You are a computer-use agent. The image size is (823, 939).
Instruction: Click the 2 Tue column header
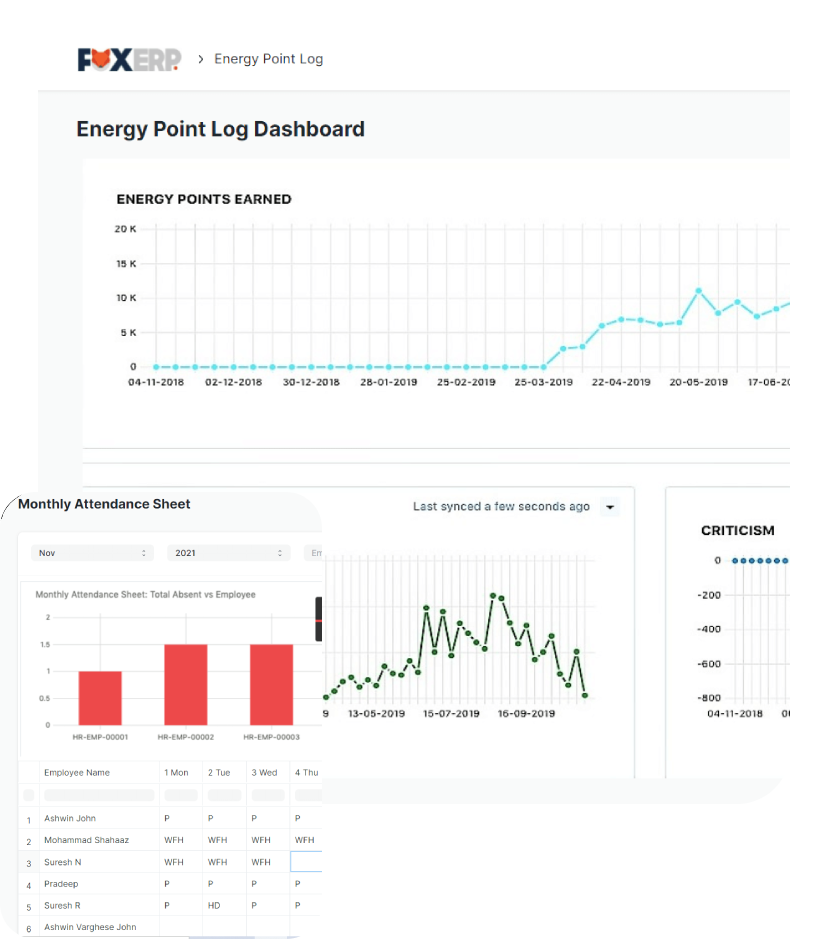(218, 773)
